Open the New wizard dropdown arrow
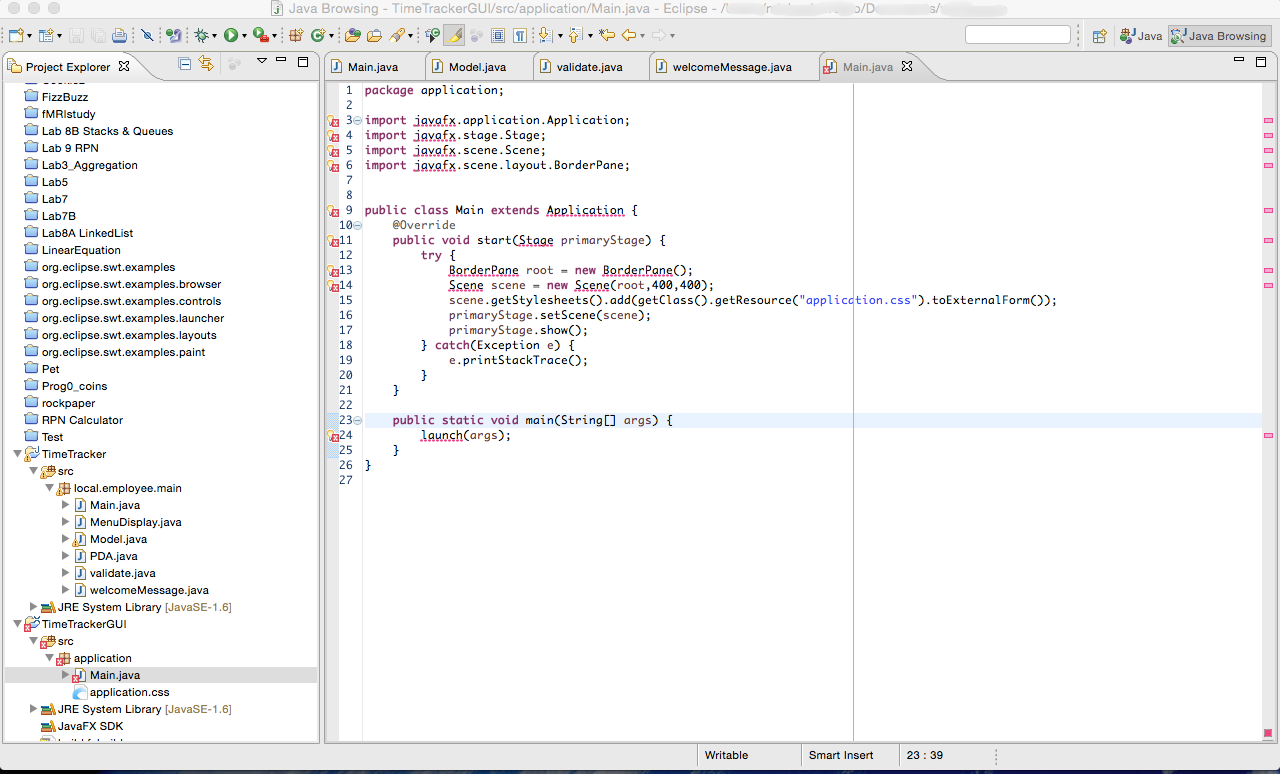 tap(30, 36)
